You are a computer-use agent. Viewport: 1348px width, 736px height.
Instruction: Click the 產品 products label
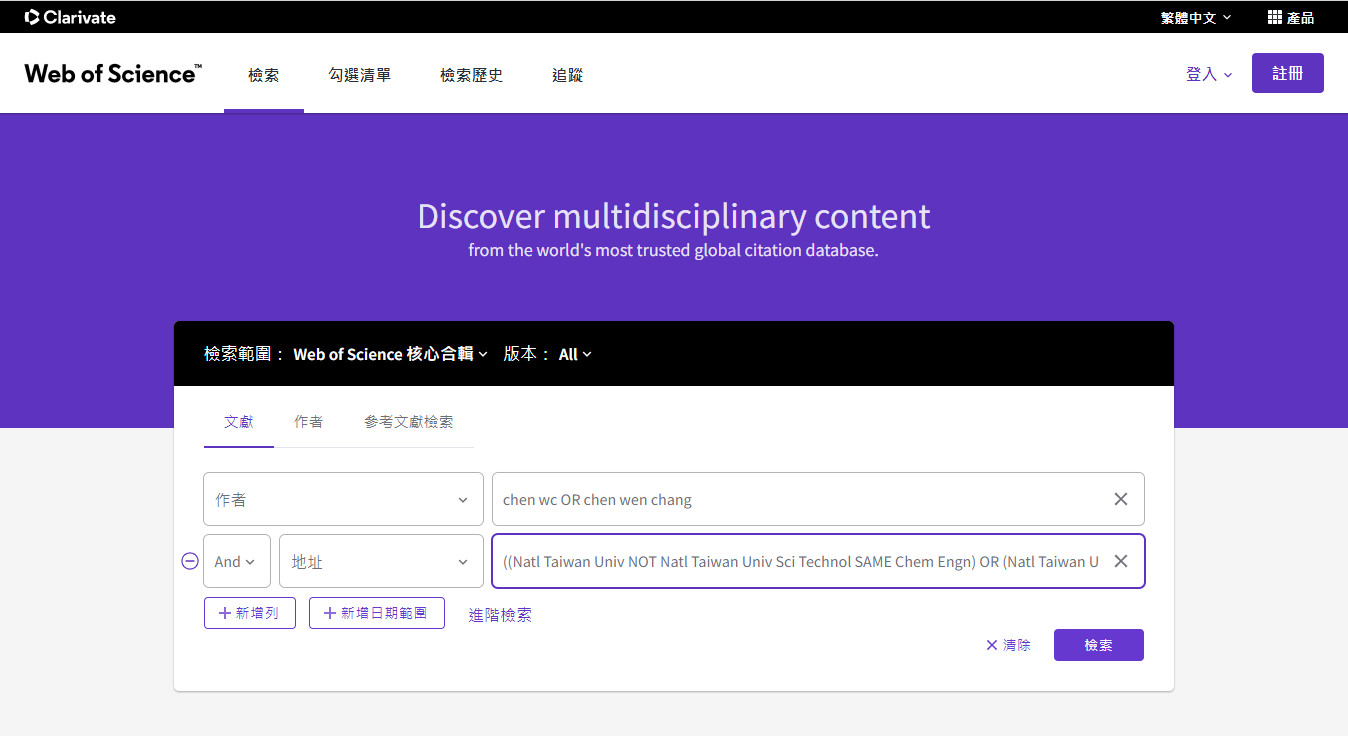pos(1301,17)
